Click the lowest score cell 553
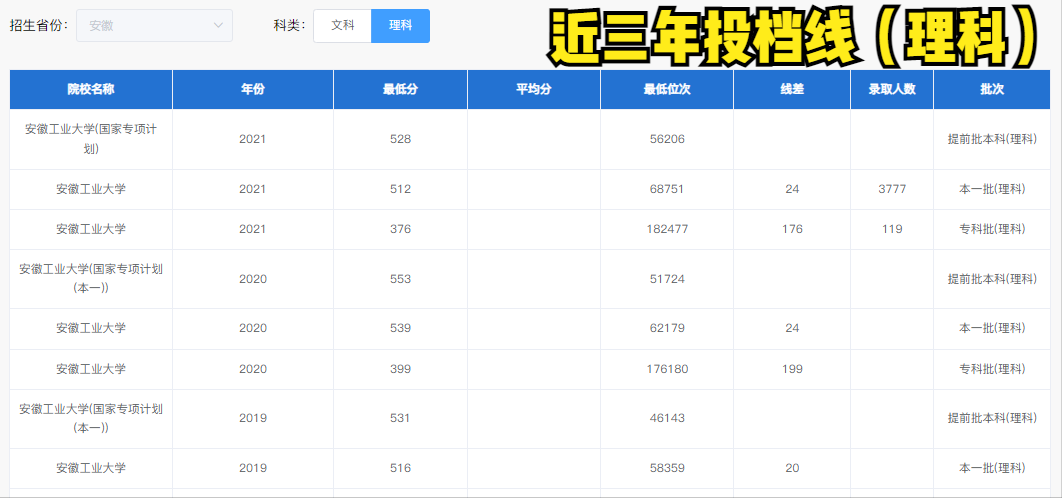 400,278
